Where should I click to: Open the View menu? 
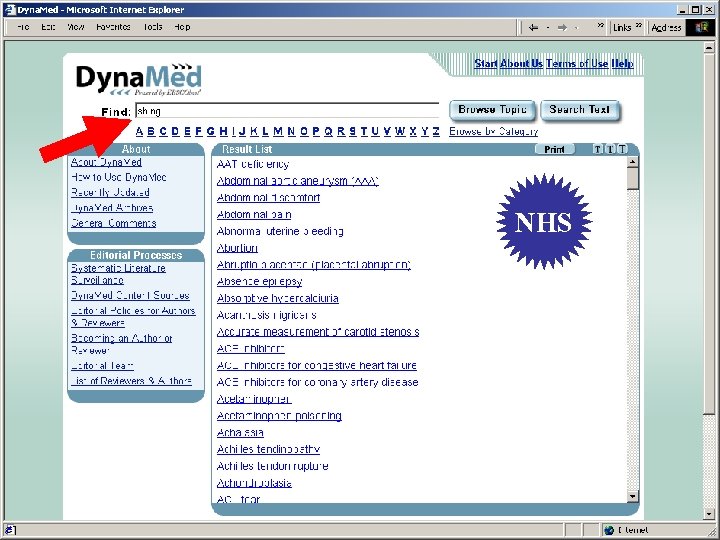[76, 27]
